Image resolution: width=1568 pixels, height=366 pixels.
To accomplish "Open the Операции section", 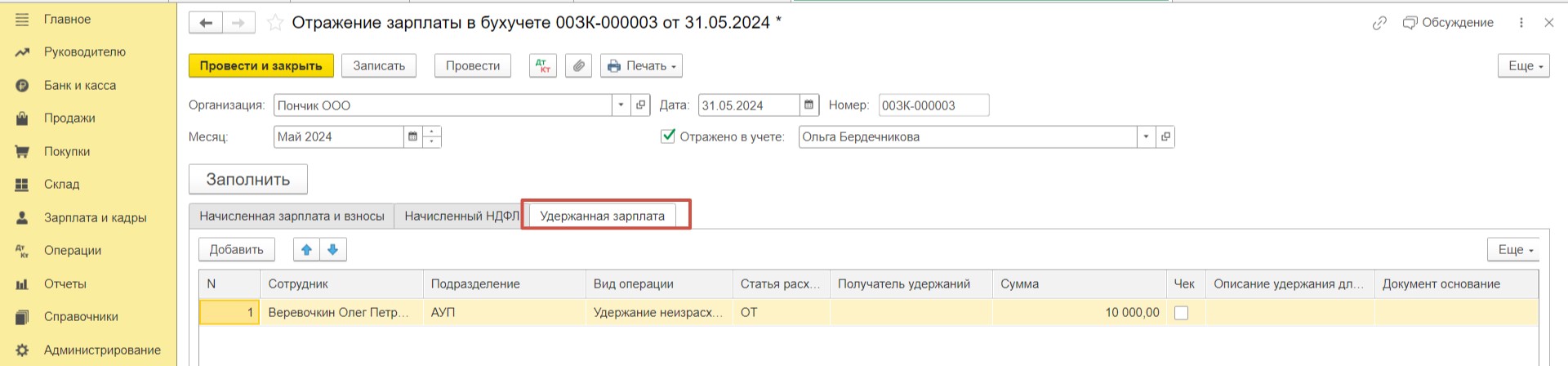I will 72,251.
